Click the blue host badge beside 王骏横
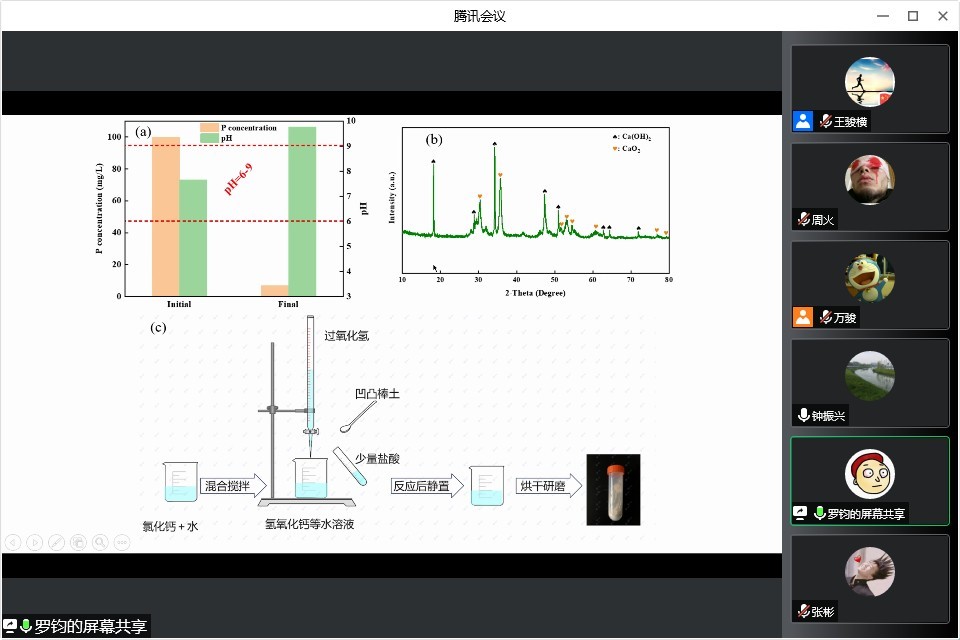960x640 pixels. (802, 121)
